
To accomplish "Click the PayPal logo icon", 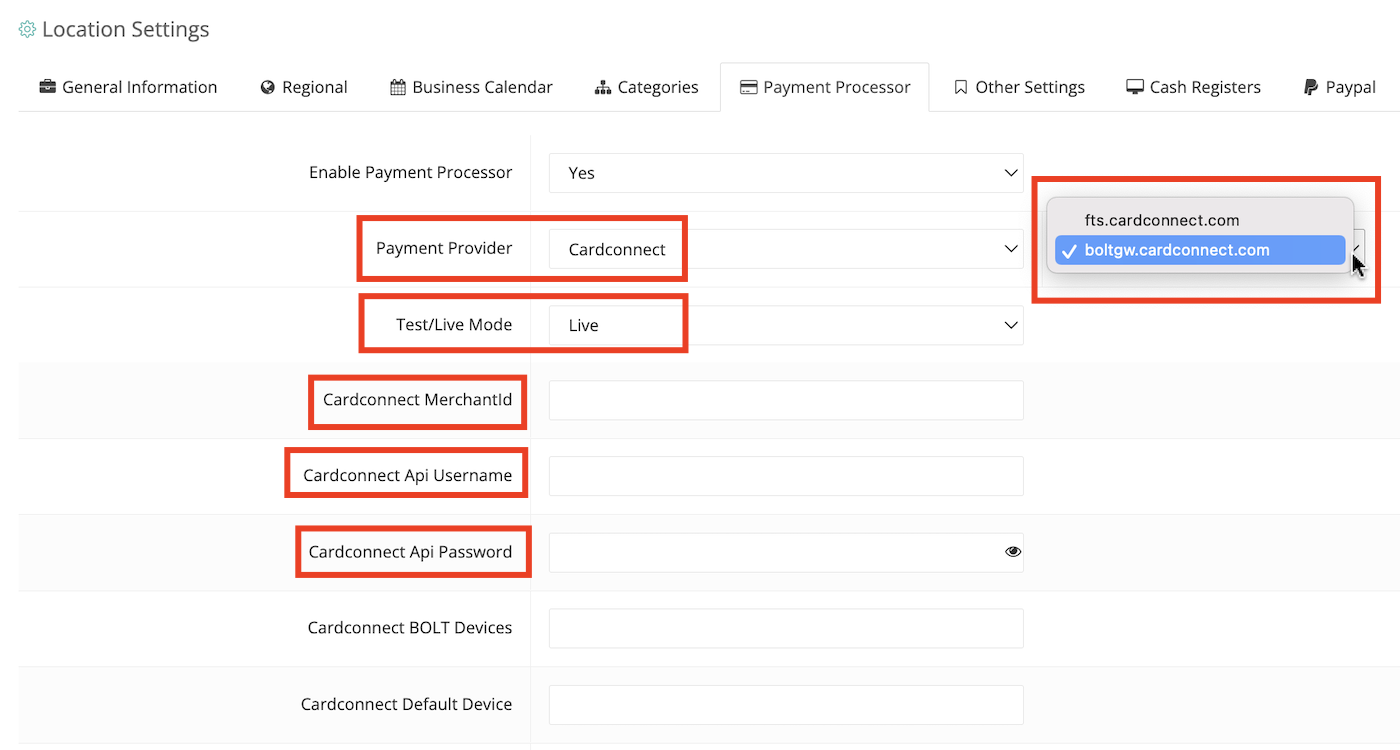I will 1311,87.
